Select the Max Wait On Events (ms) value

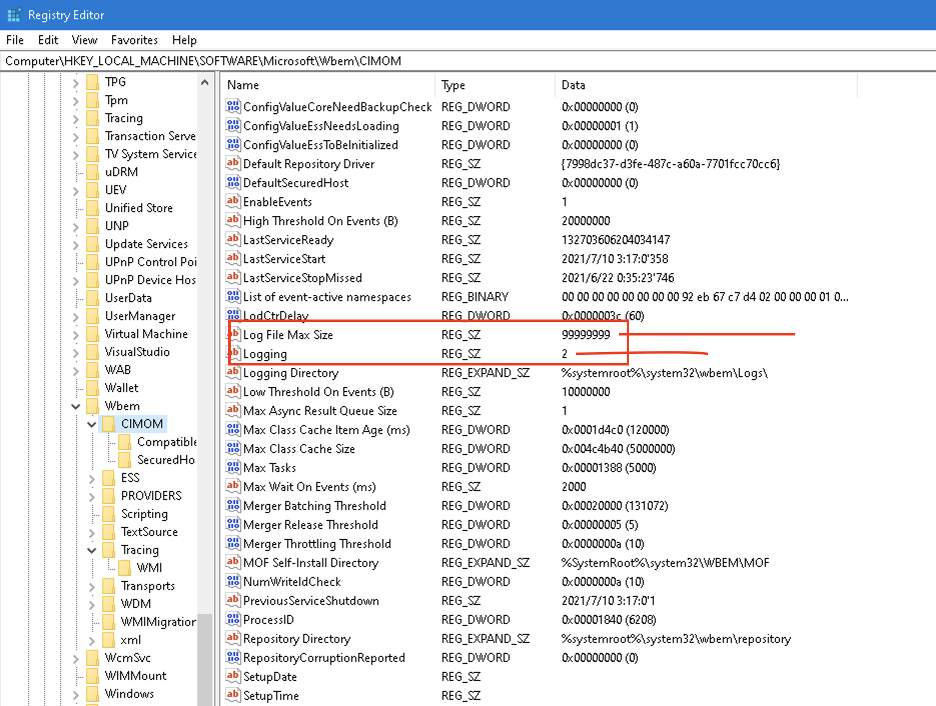pyautogui.click(x=310, y=486)
